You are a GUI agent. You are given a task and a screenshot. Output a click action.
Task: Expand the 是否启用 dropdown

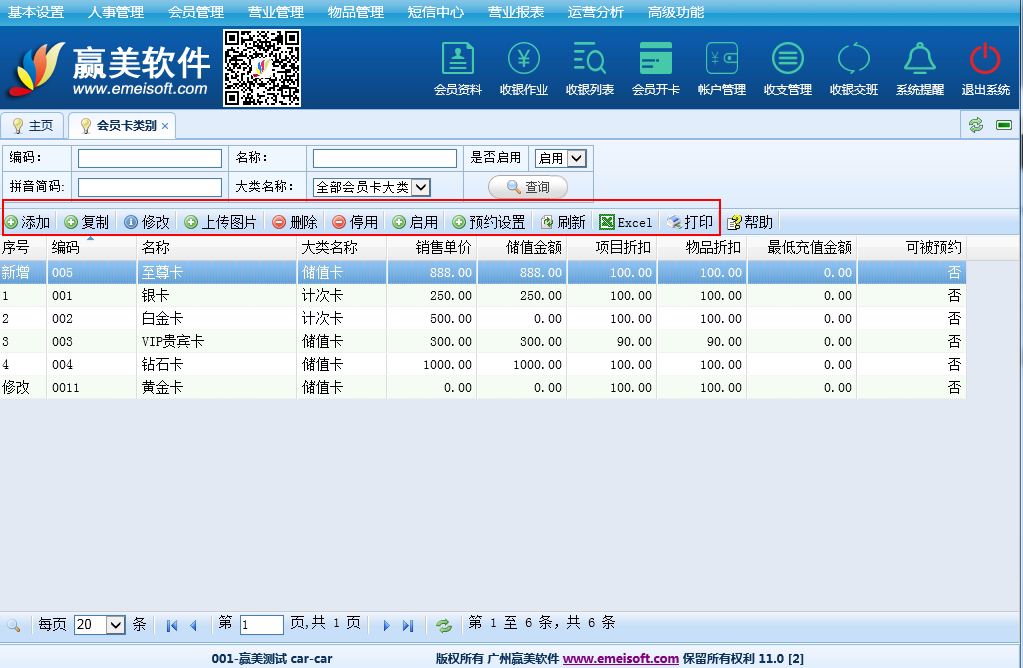(x=575, y=158)
